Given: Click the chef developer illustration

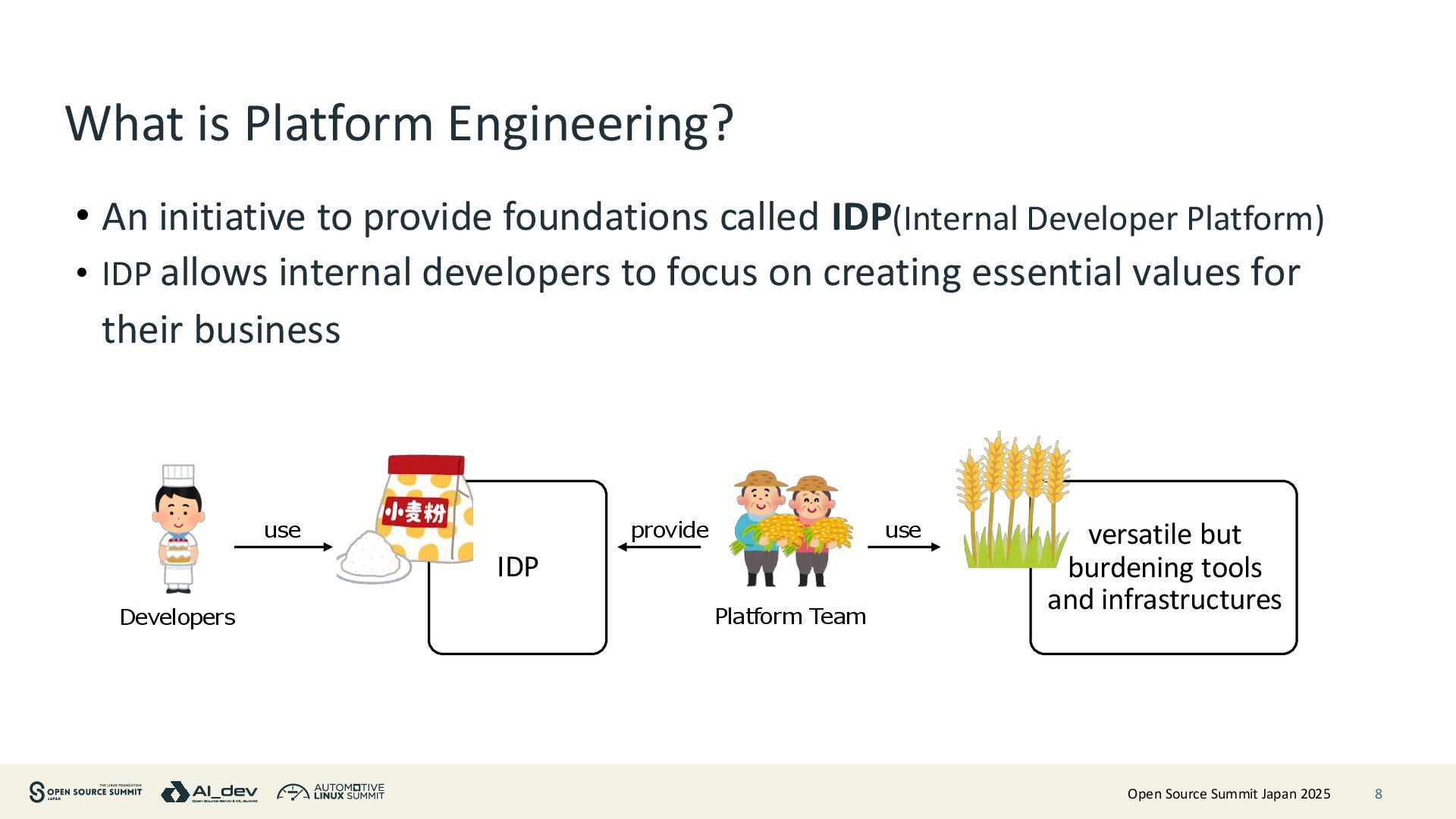Looking at the screenshot, I should 178,529.
